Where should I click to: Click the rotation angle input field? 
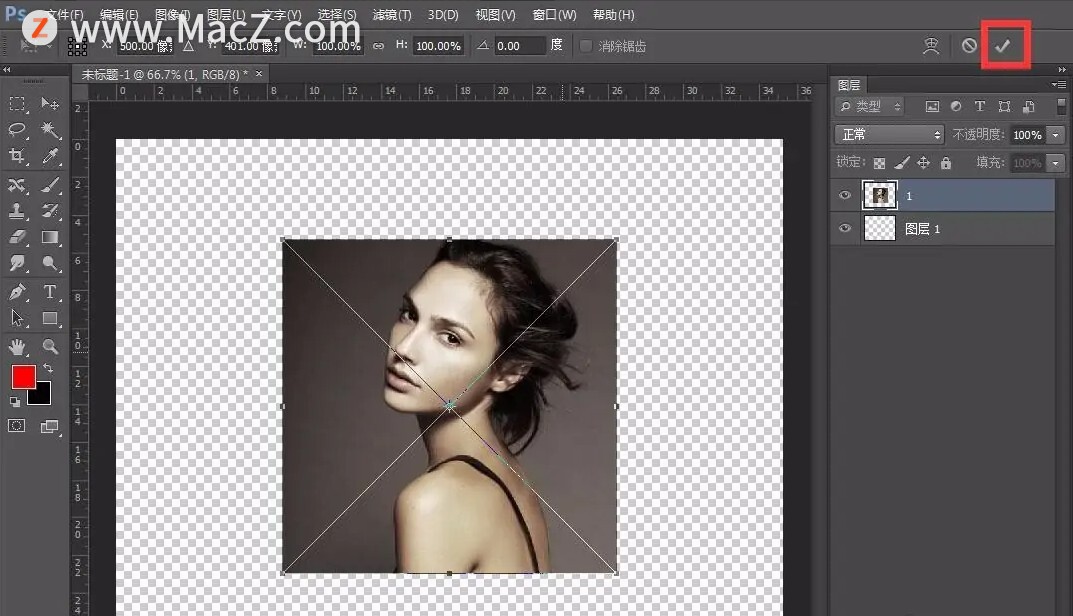coord(521,46)
